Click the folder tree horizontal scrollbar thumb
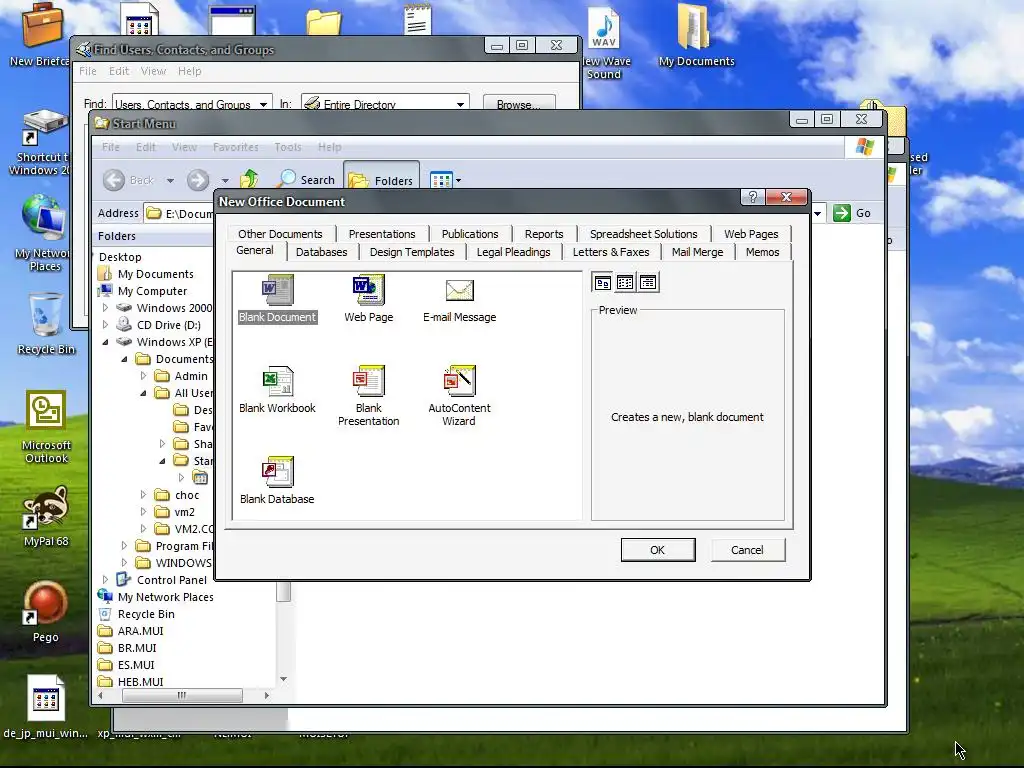 coord(182,696)
